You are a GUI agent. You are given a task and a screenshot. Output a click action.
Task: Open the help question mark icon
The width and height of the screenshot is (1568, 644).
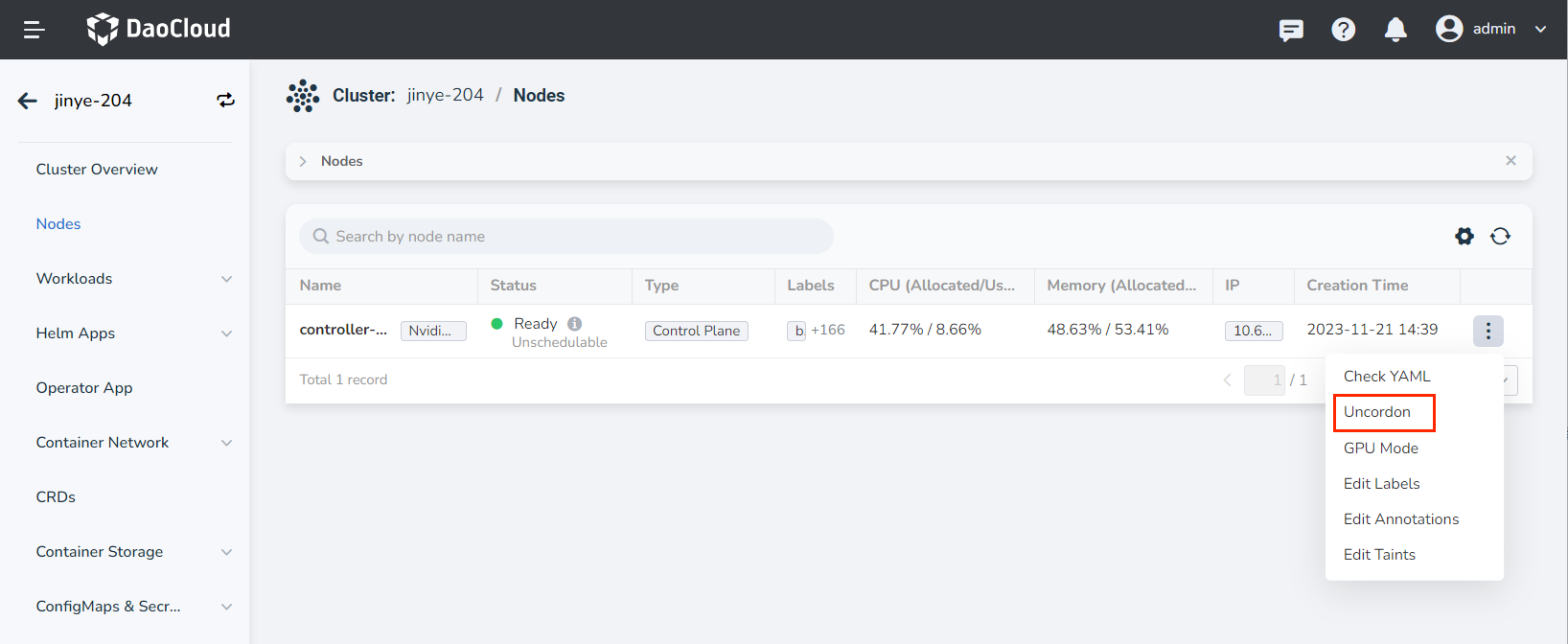[x=1343, y=30]
